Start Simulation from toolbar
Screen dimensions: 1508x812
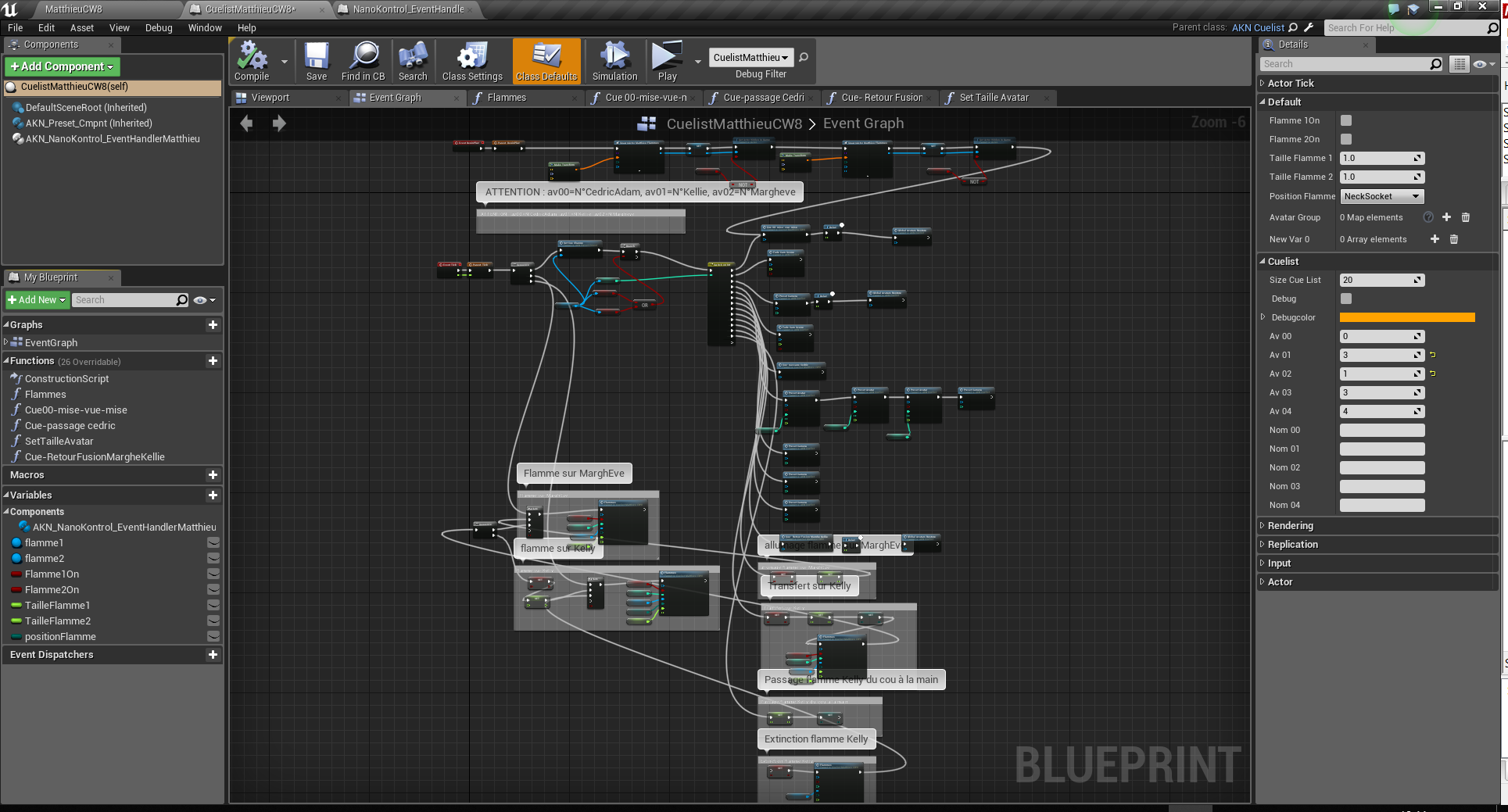(614, 61)
